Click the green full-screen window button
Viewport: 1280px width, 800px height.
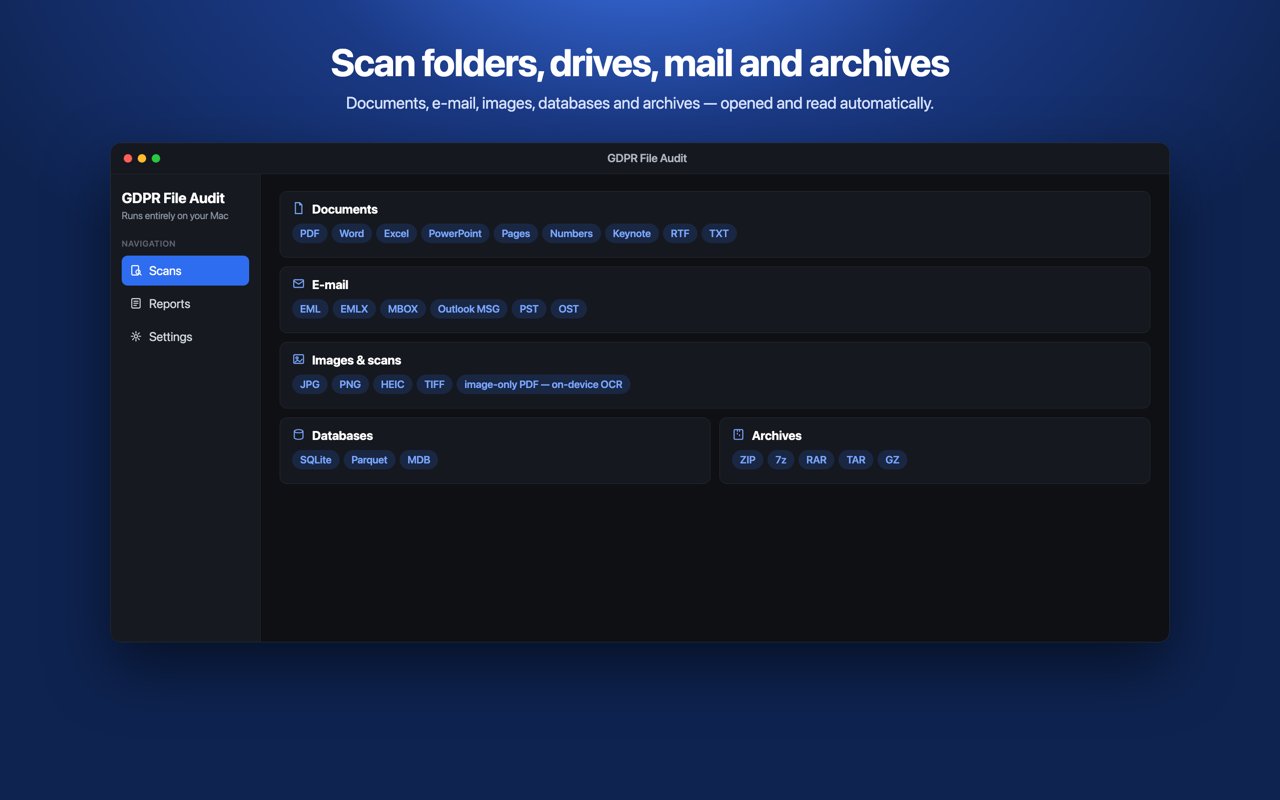156,158
